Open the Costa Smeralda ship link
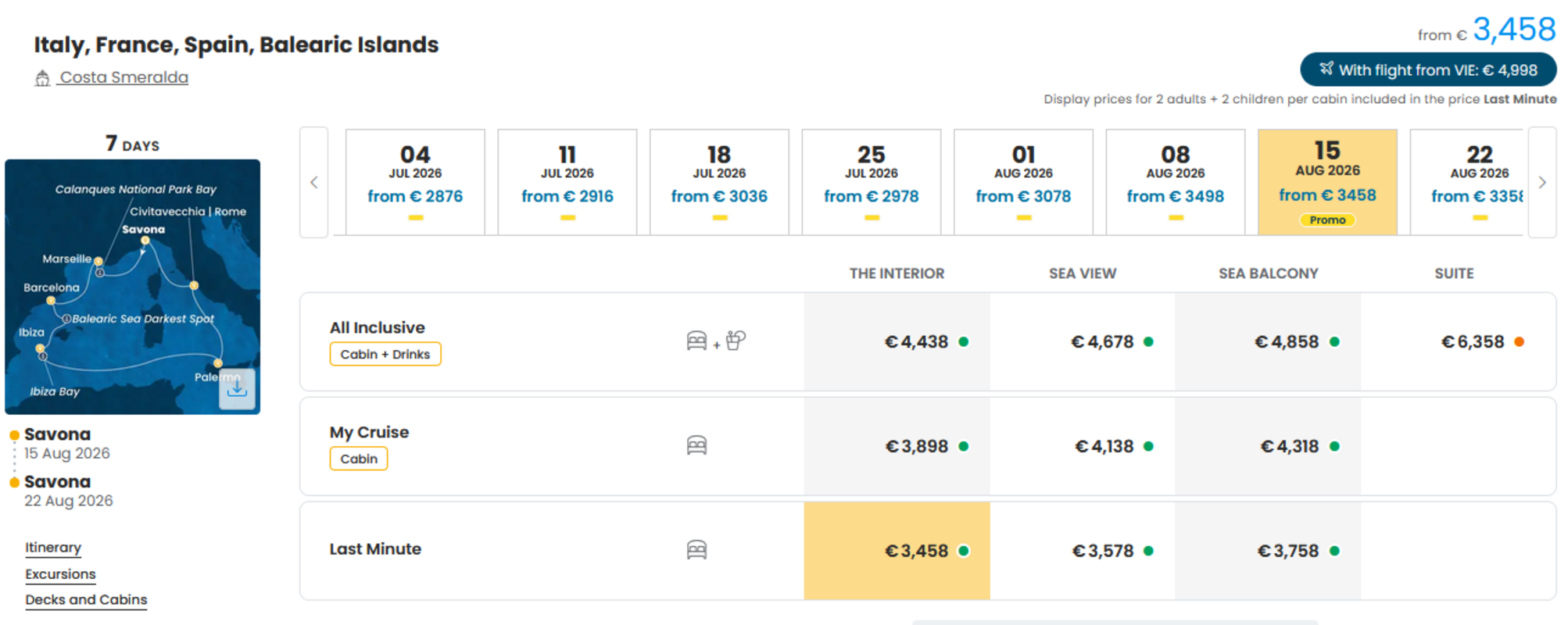Image resolution: width=1568 pixels, height=625 pixels. [x=124, y=77]
